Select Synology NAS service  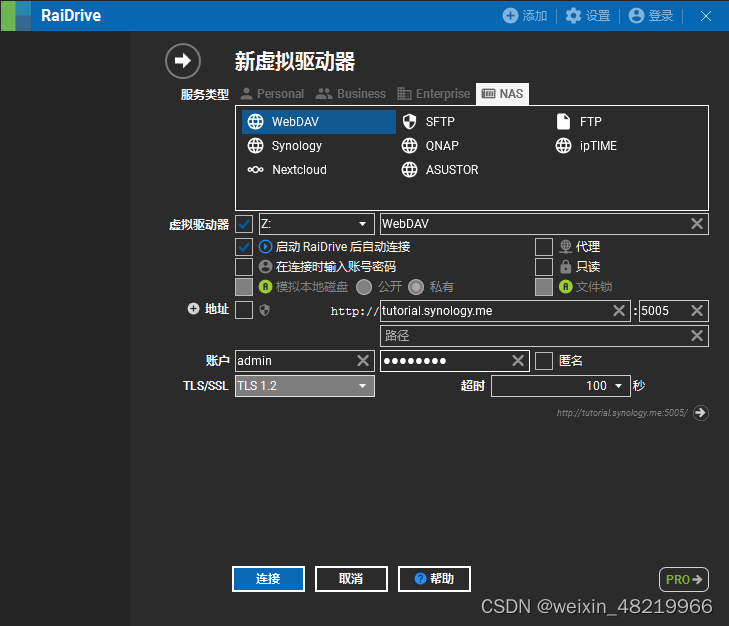(285, 146)
